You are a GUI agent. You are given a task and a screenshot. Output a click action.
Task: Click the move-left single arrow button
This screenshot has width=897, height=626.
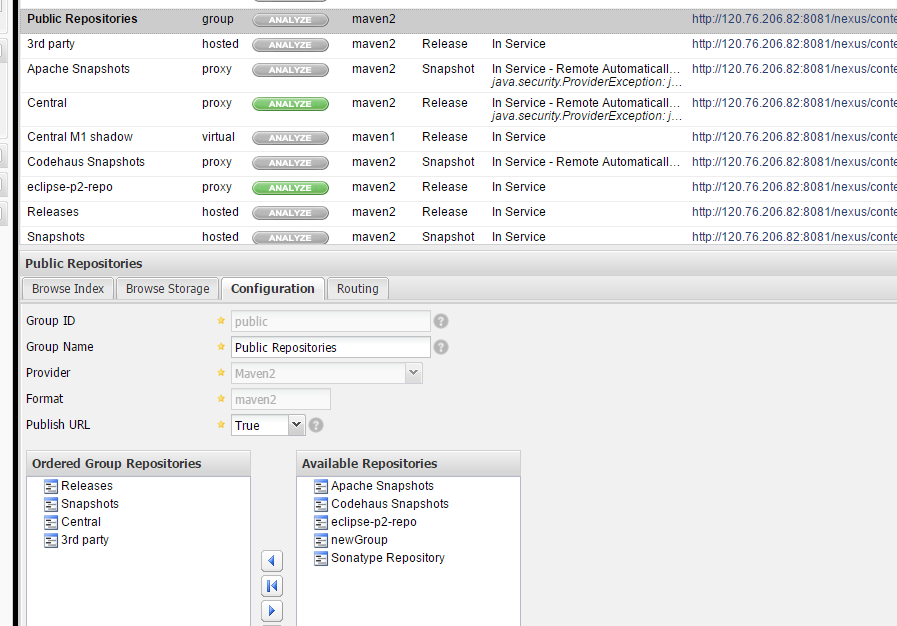tap(272, 561)
